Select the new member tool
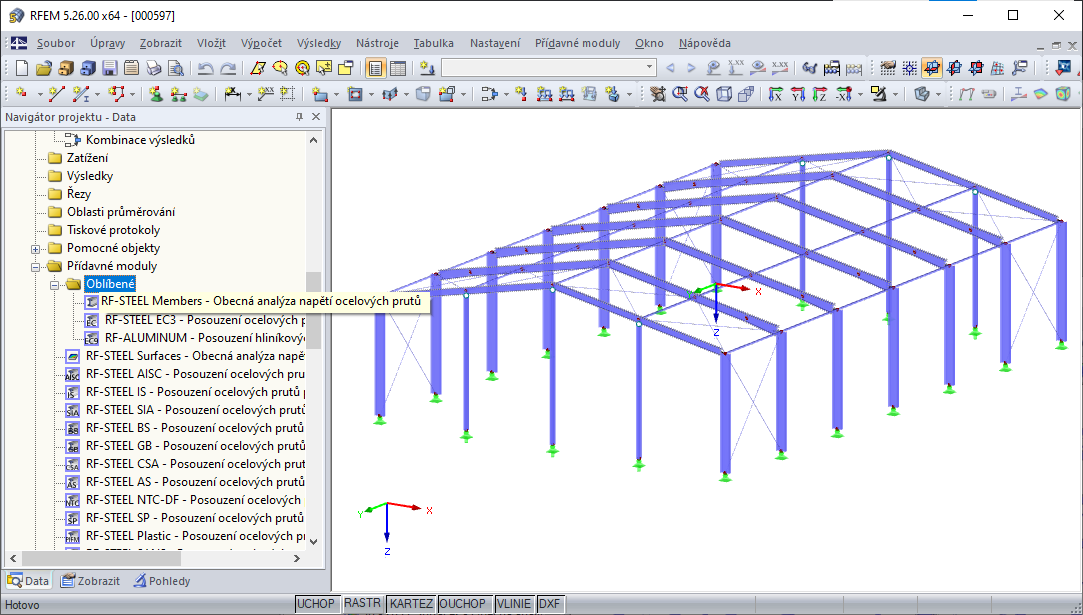 82,94
